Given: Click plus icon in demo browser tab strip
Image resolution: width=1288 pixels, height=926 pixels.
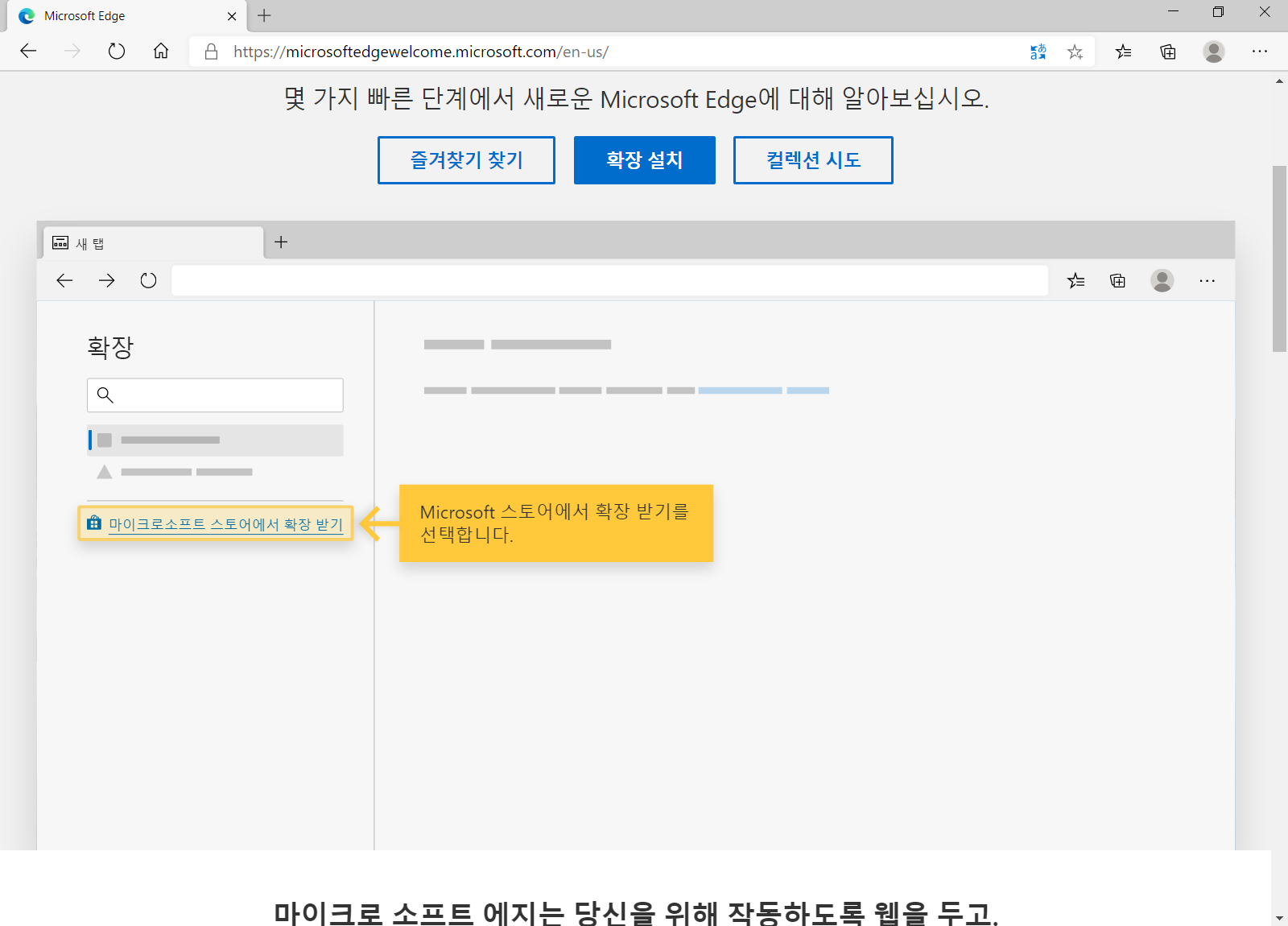Looking at the screenshot, I should [281, 242].
